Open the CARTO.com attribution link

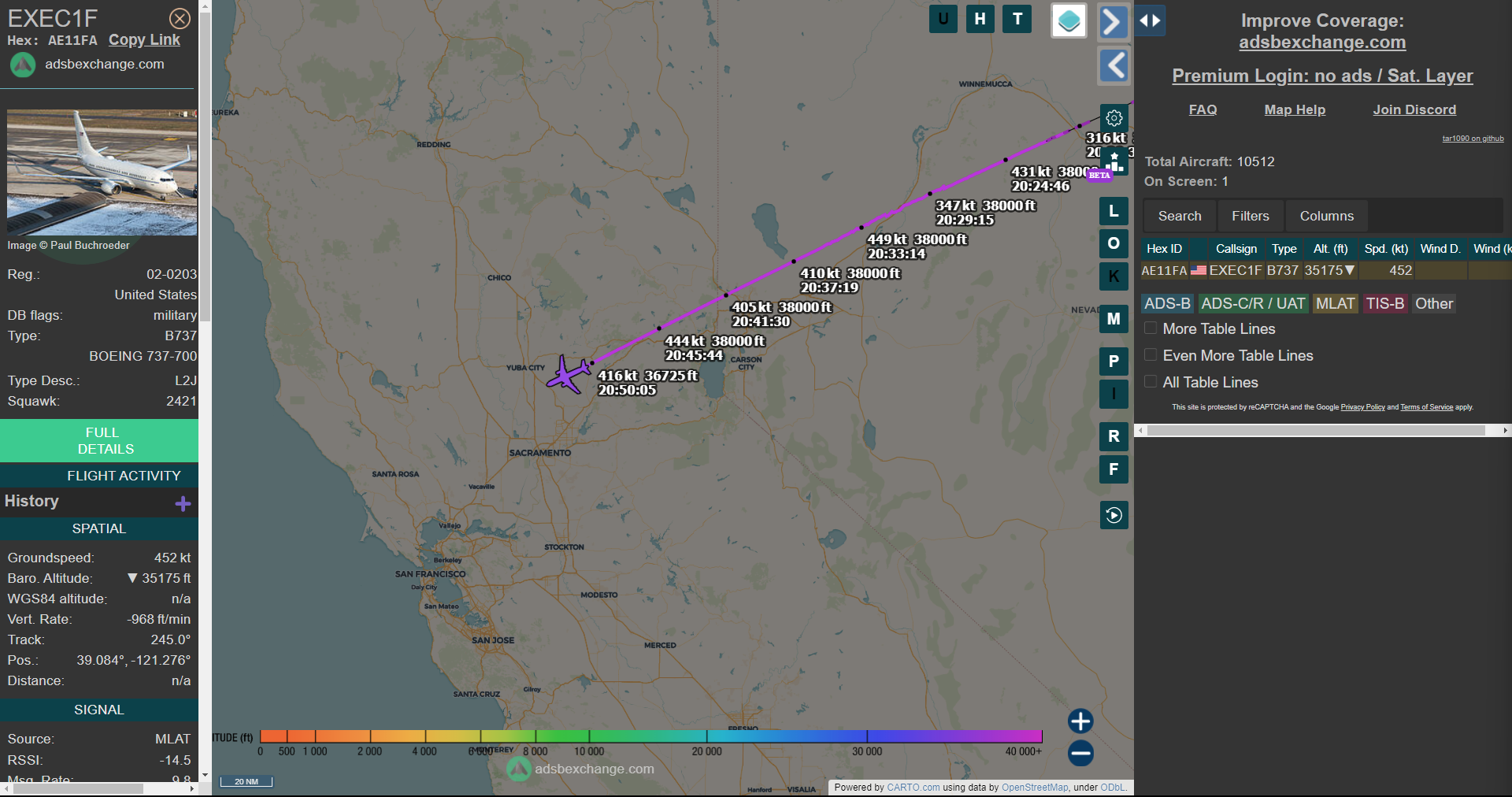tap(913, 788)
